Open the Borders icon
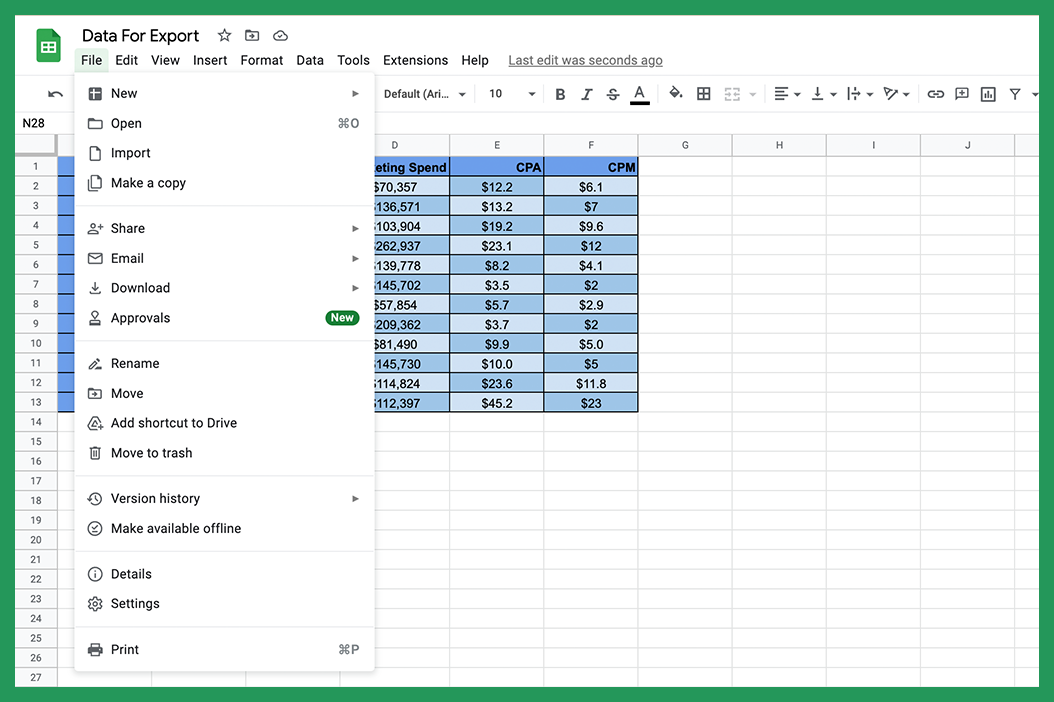 click(703, 93)
